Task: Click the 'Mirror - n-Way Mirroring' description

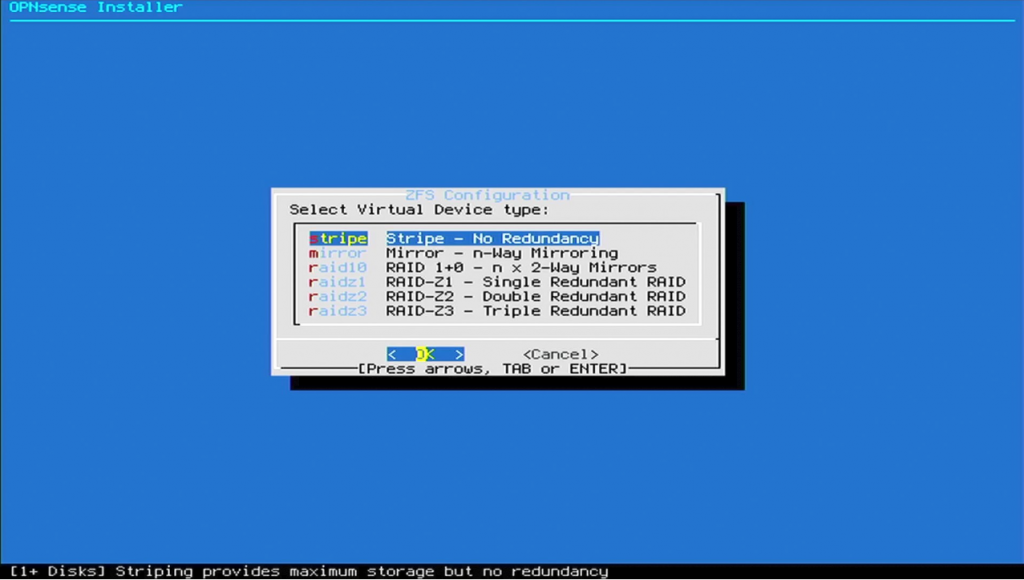Action: (502, 253)
